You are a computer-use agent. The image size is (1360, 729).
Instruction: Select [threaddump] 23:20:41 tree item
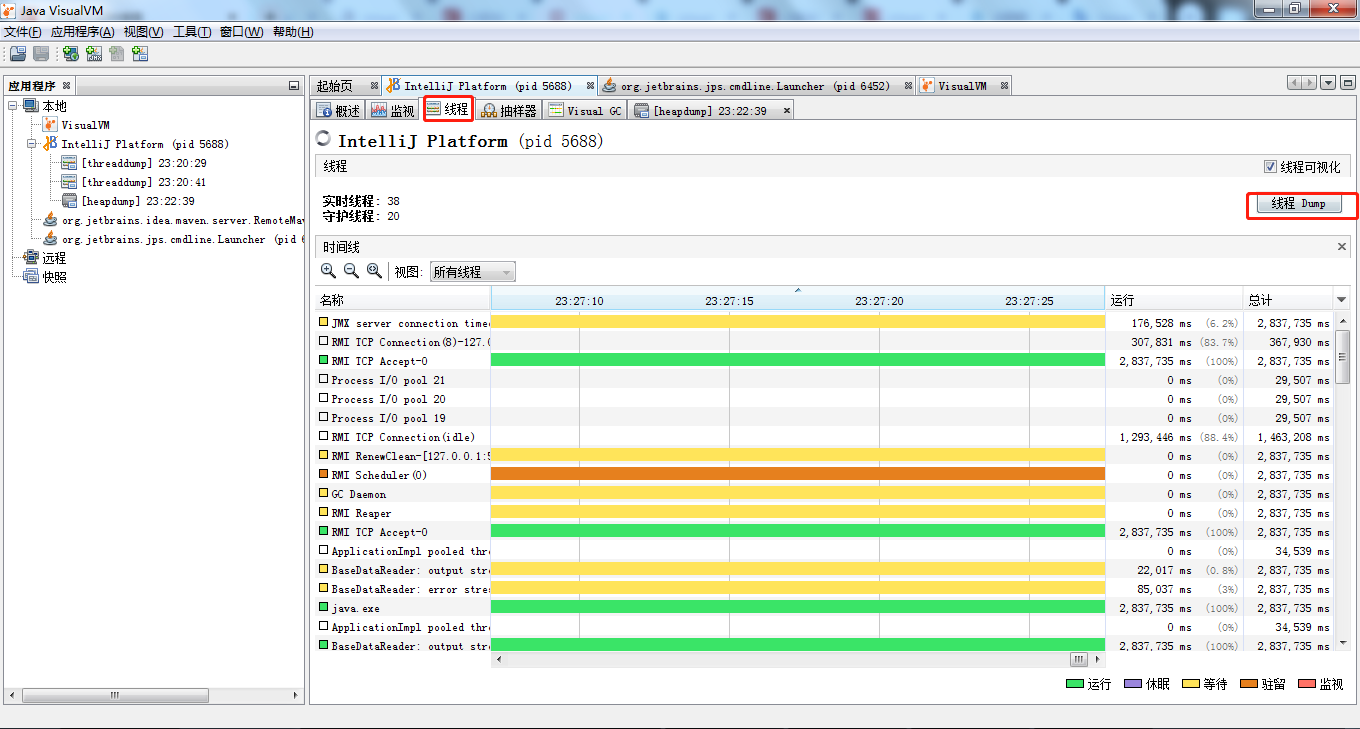(143, 182)
